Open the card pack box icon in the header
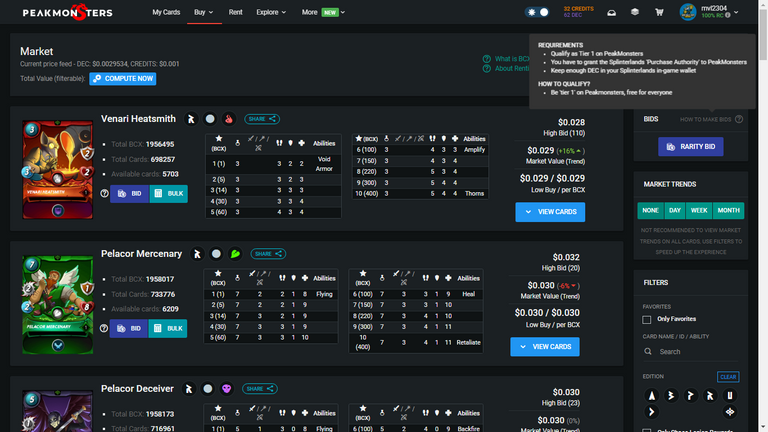 point(635,12)
